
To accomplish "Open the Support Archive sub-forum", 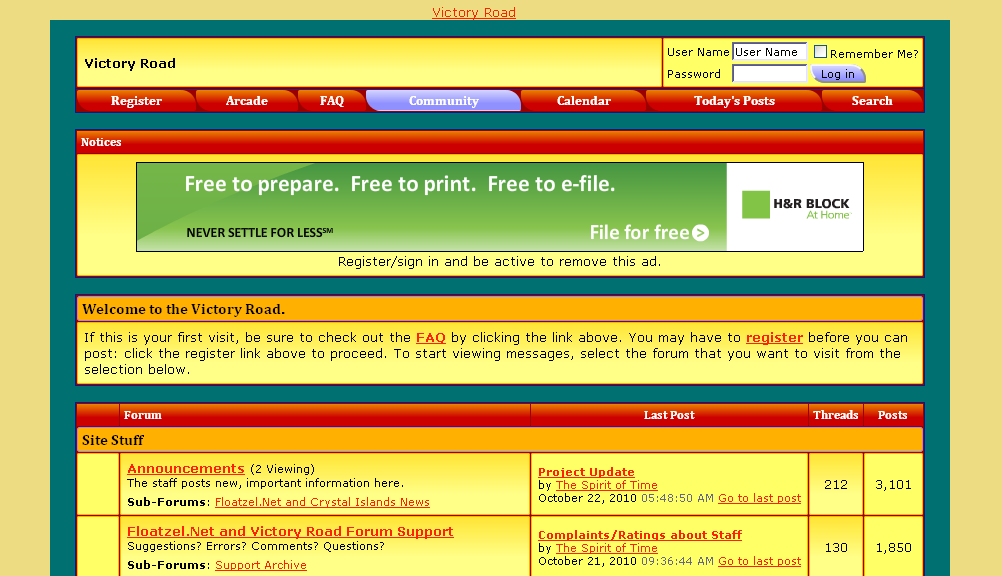I will (x=261, y=565).
